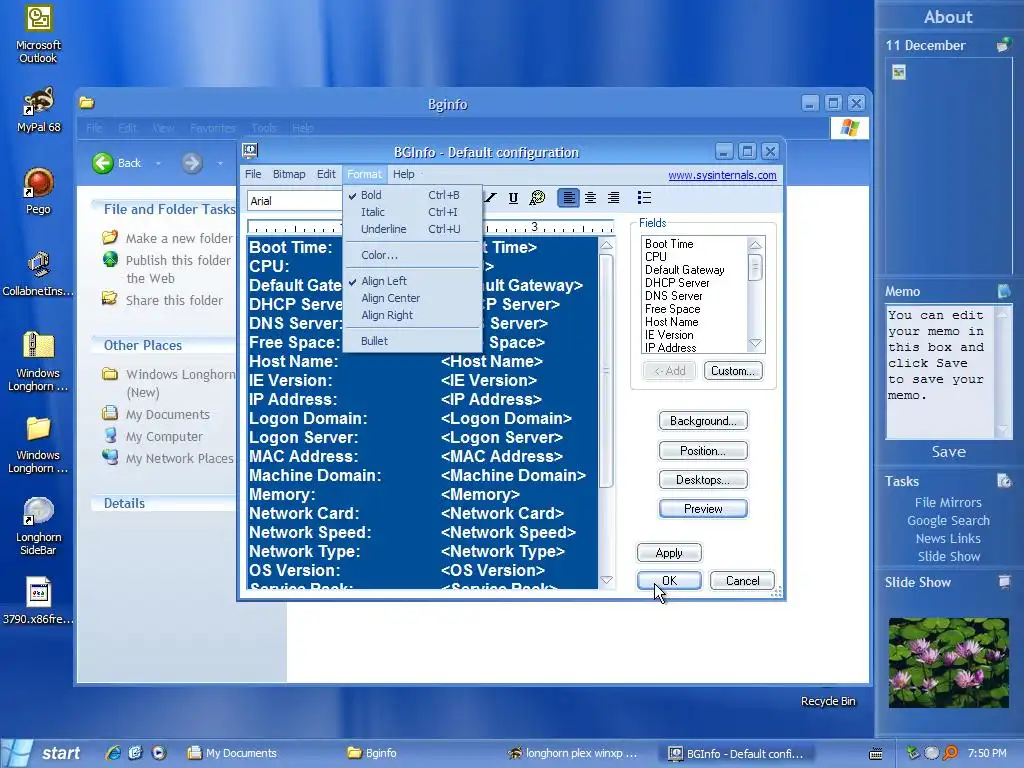Click the align center toolbar icon
The image size is (1024, 768).
pos(590,197)
